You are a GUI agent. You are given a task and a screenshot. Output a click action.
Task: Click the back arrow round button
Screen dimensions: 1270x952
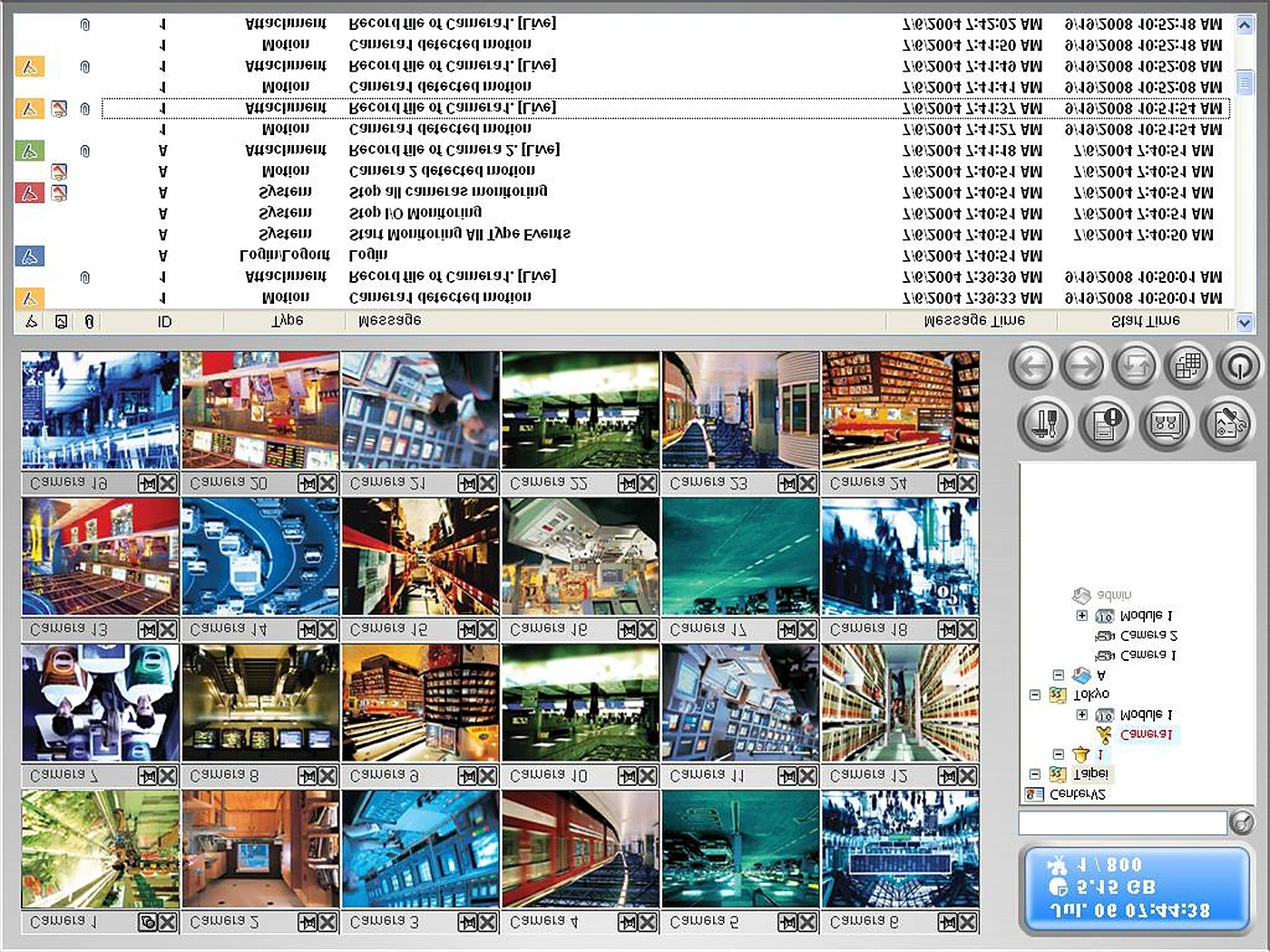1031,367
